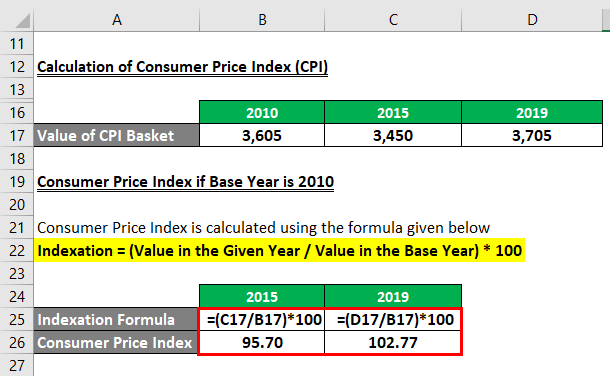Select row 21 header

(17, 227)
